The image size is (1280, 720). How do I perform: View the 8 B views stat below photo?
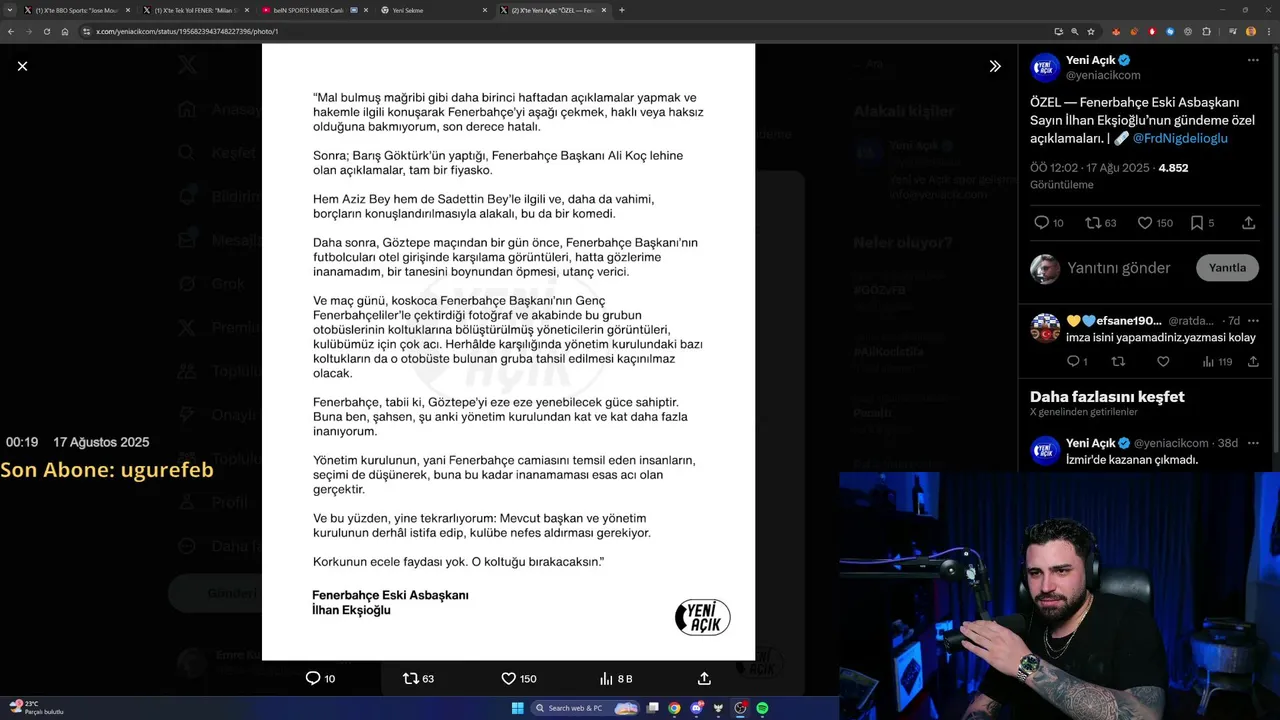coord(616,678)
